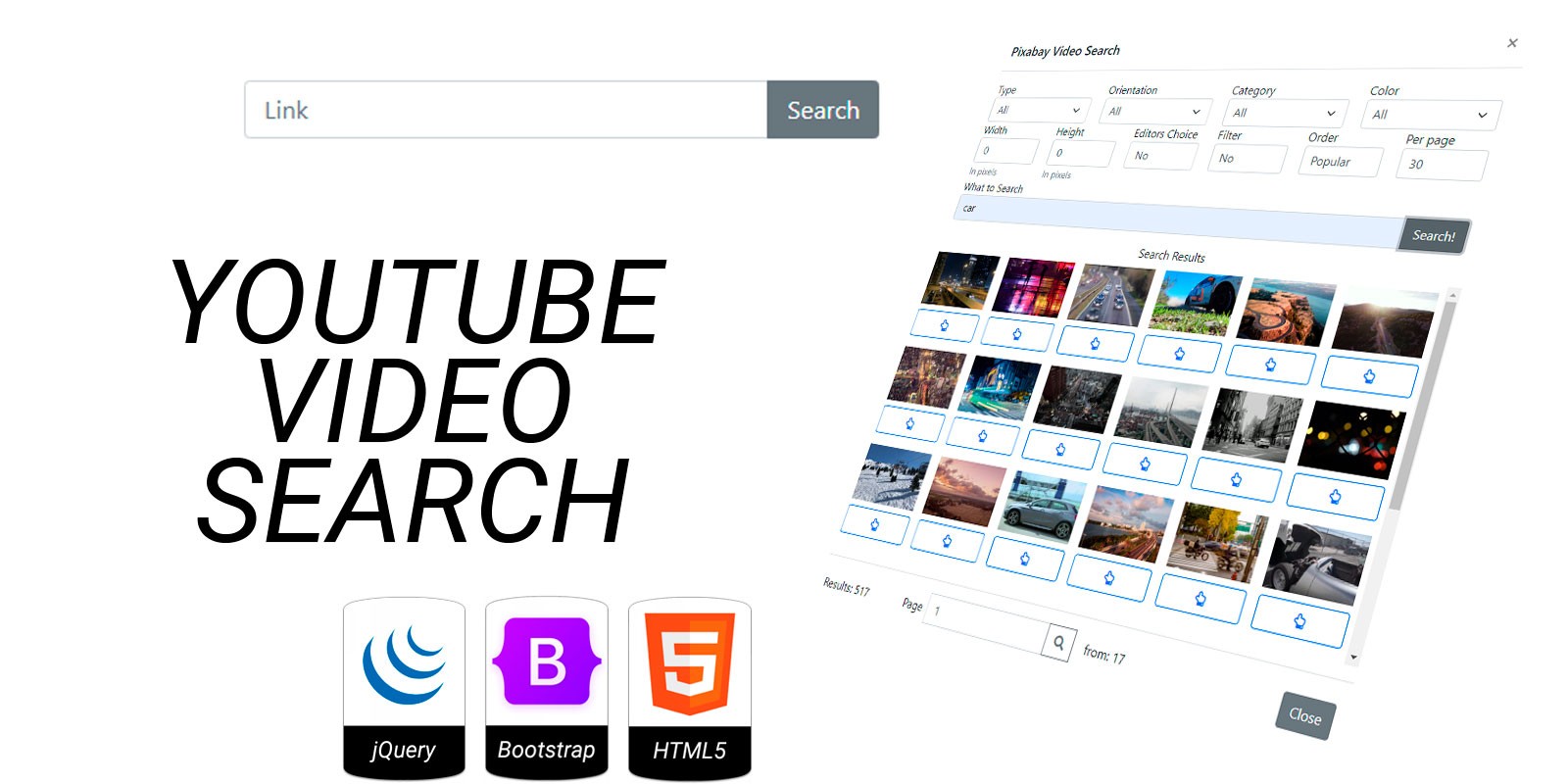Change the Filter selector set to No
Image resolution: width=1568 pixels, height=784 pixels.
point(1248,158)
